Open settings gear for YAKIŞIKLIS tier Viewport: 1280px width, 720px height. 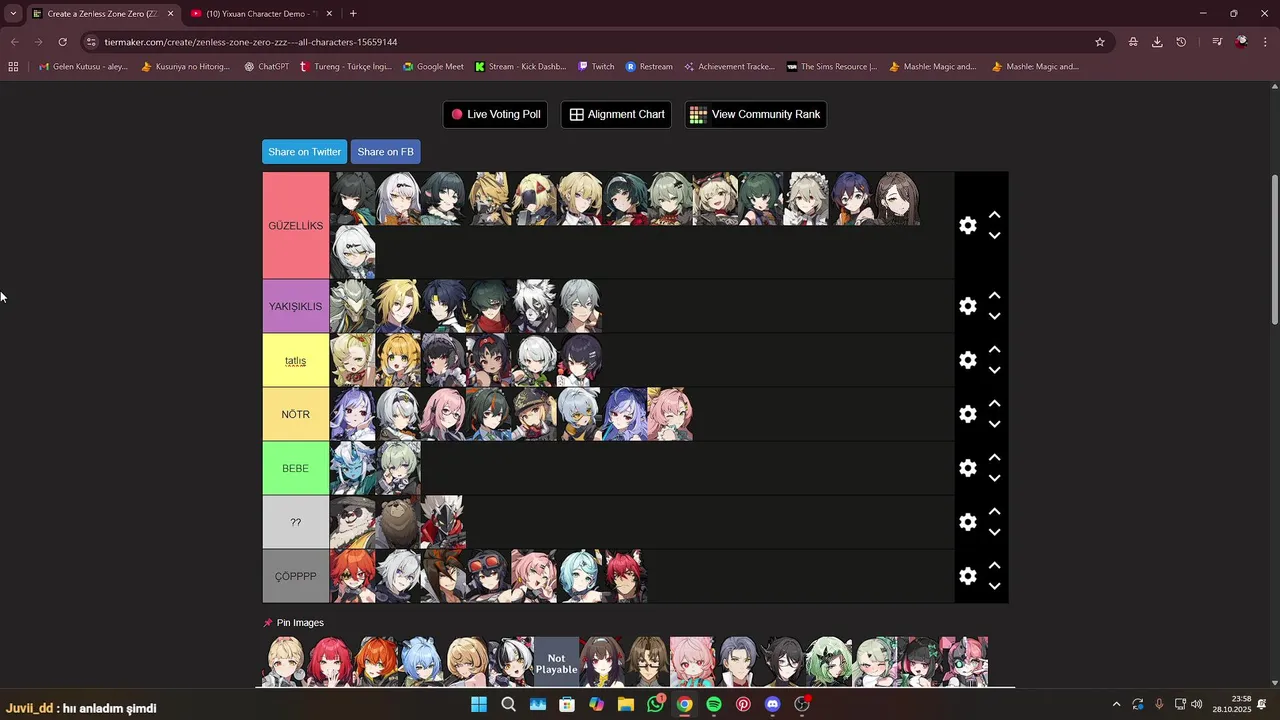tap(967, 306)
